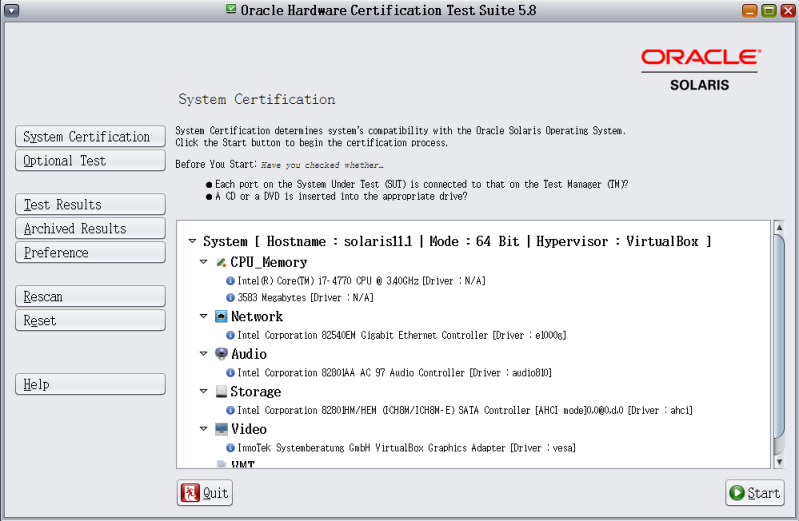799x521 pixels.
Task: Click info icon beside 82540EM Gigabit Ethernet
Action: (x=230, y=335)
